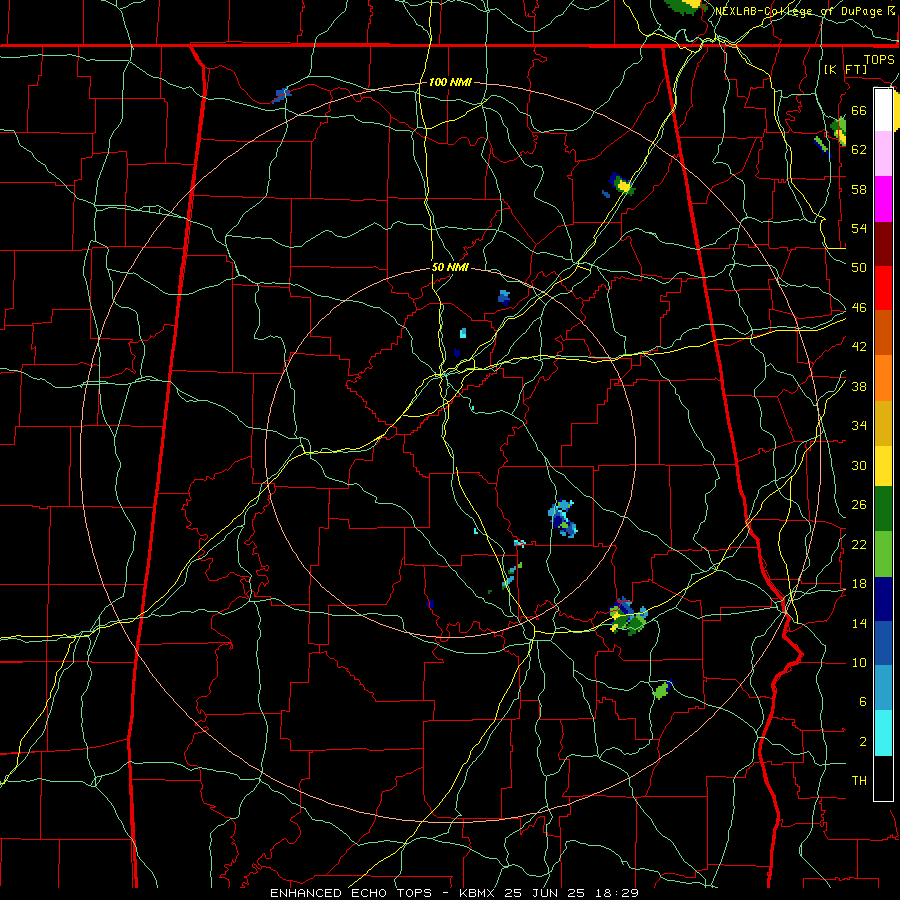Click the small blue echo cell in the far northwest

point(281,95)
